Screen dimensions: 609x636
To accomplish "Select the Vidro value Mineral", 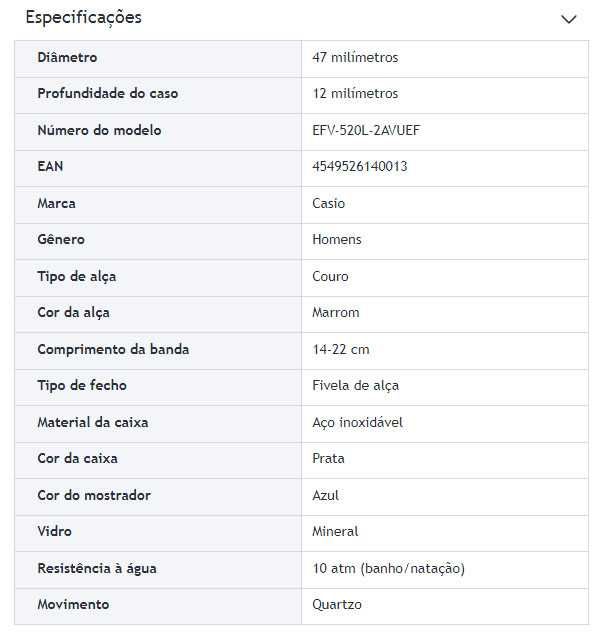I will click(335, 532).
